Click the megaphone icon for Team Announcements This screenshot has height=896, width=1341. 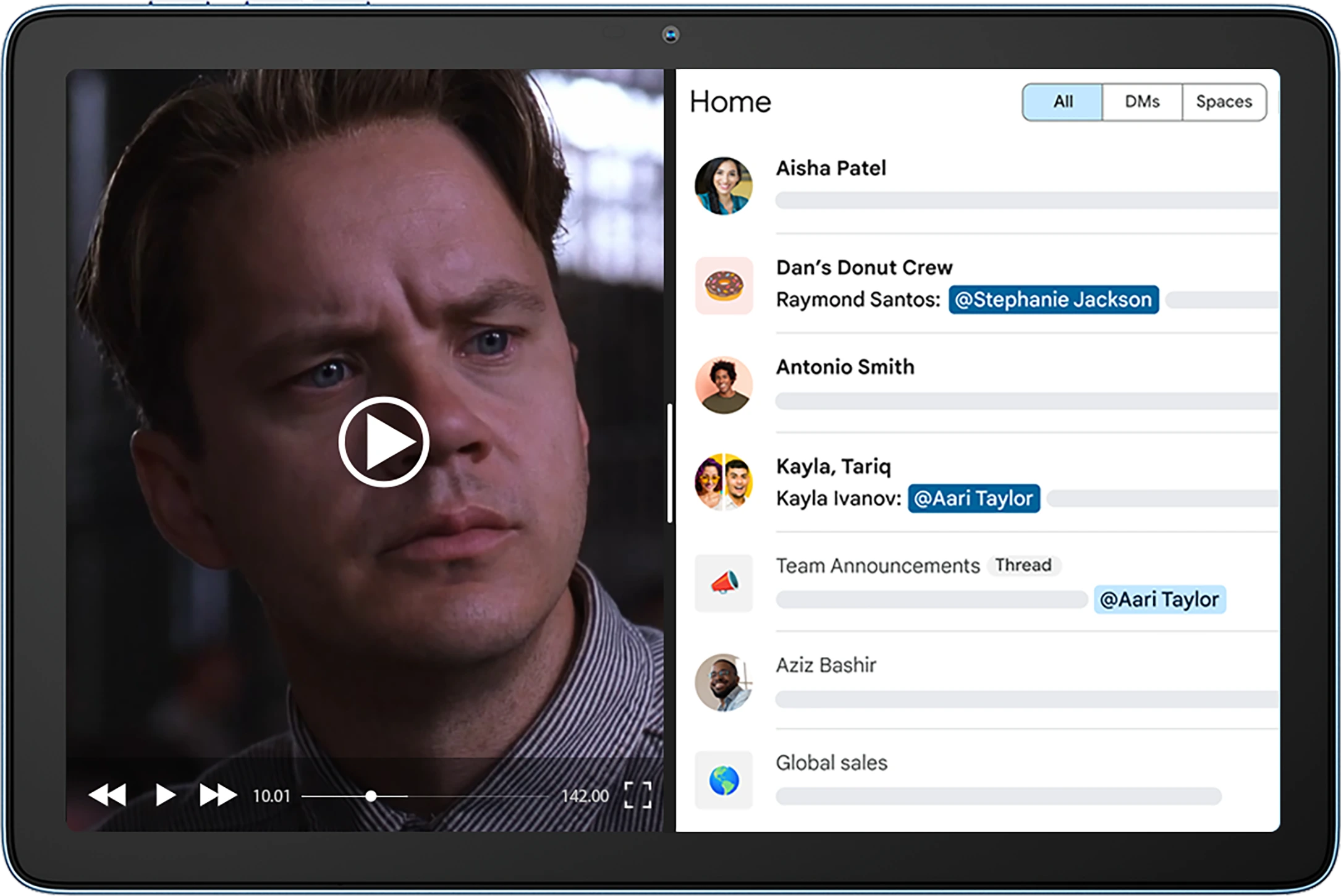pos(724,583)
